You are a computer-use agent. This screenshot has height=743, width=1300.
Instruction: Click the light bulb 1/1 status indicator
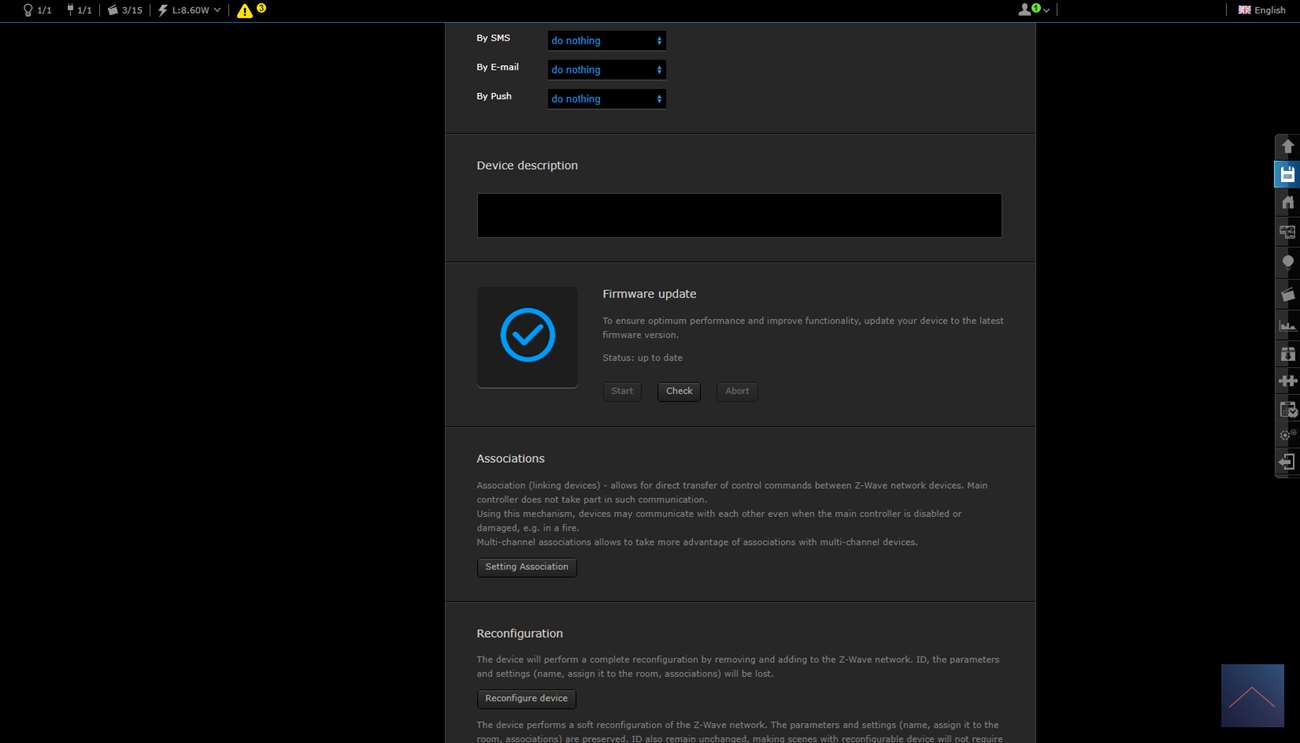click(x=37, y=10)
